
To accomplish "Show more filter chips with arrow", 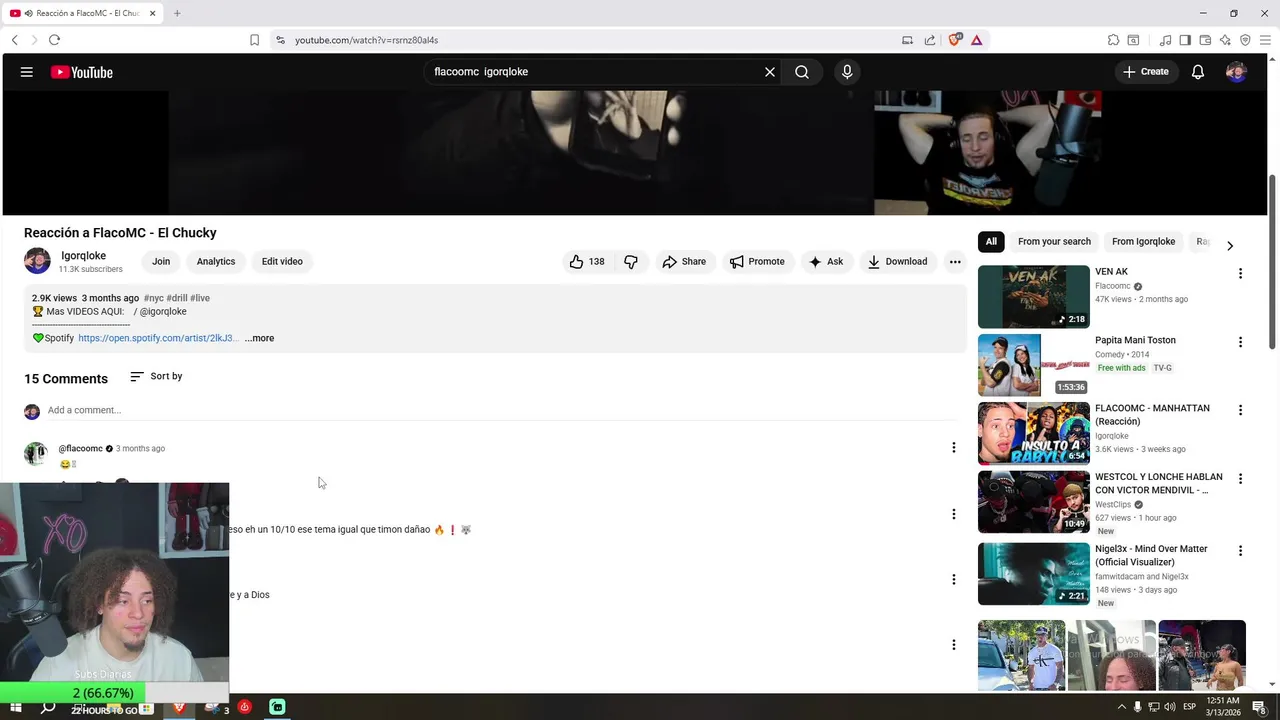I will (1230, 245).
